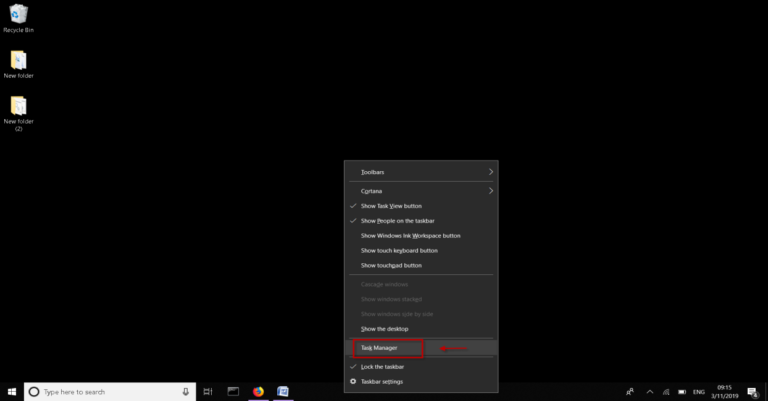
Task: Click the People icon in the system tray
Action: [630, 391]
